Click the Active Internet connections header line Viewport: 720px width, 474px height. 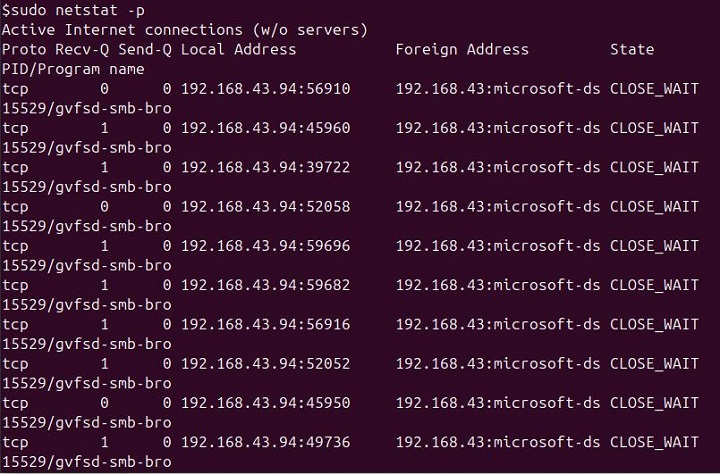(184, 29)
